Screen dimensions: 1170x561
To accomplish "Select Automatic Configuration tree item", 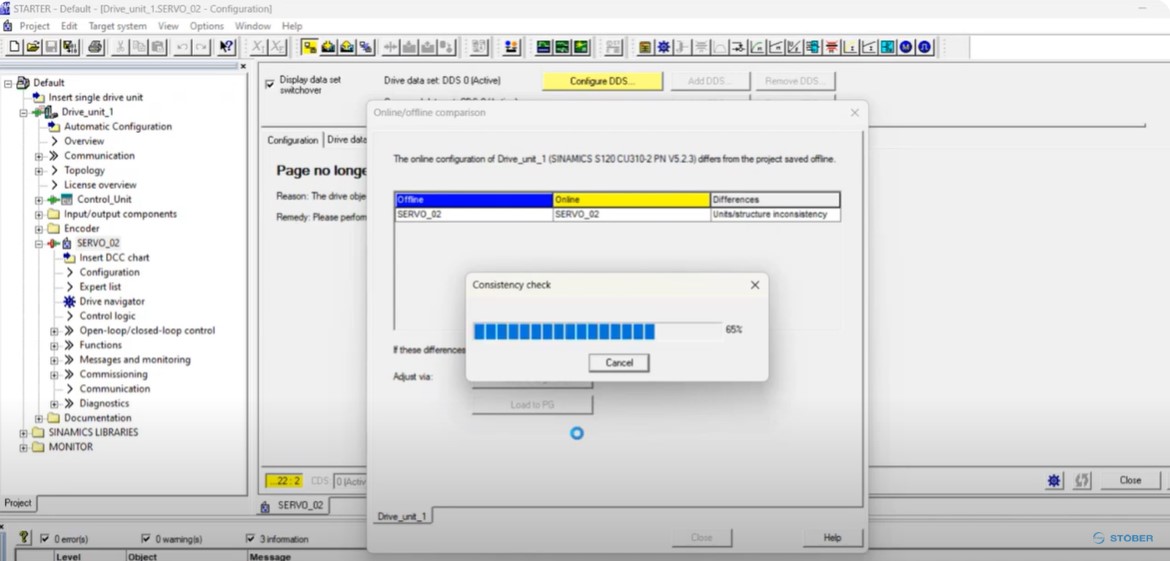I will (x=117, y=127).
